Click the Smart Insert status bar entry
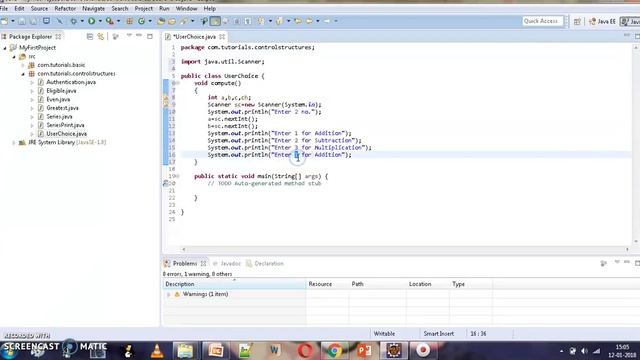The width and height of the screenshot is (640, 360). 438,333
